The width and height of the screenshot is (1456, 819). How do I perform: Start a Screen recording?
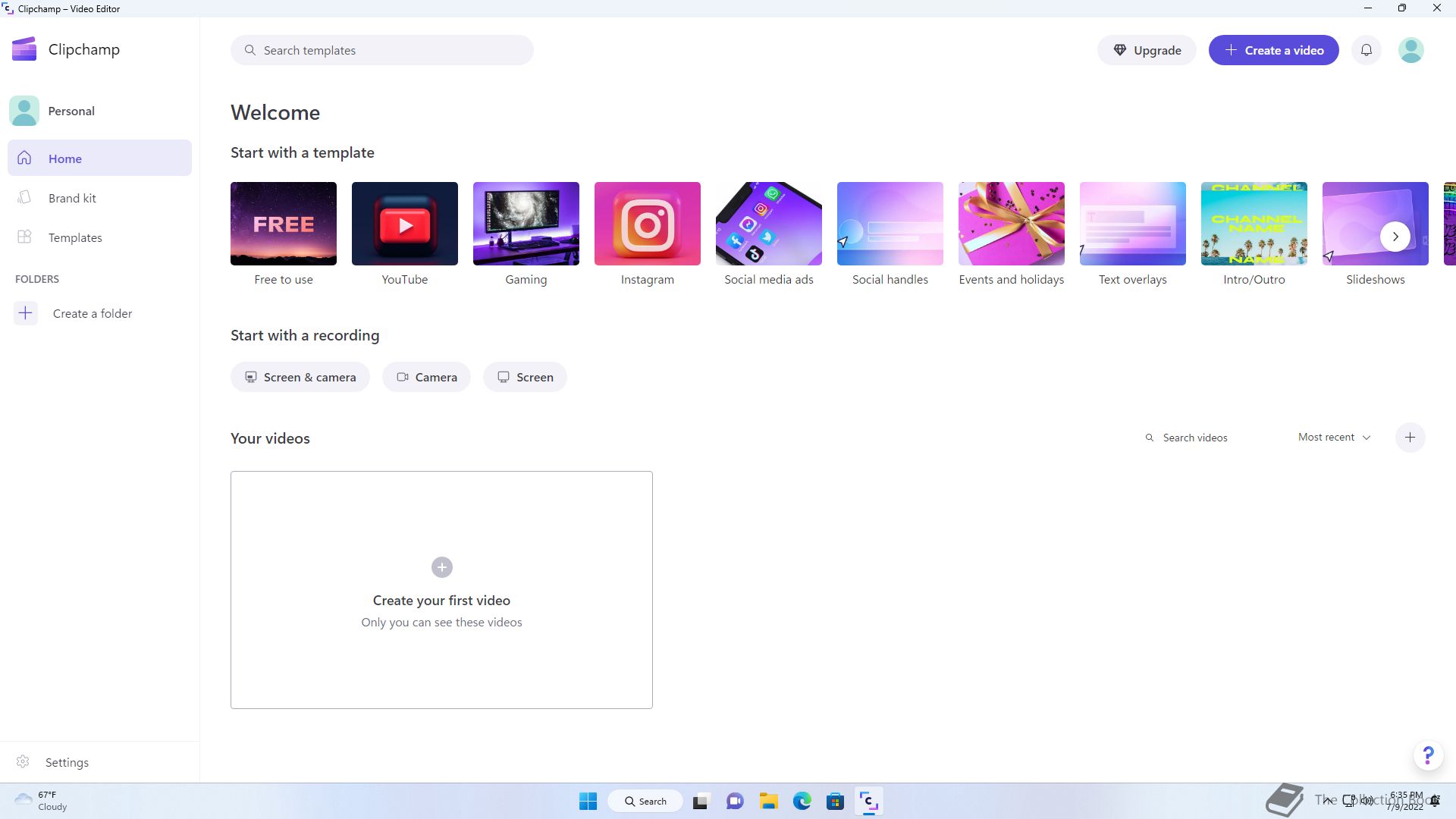pos(525,377)
